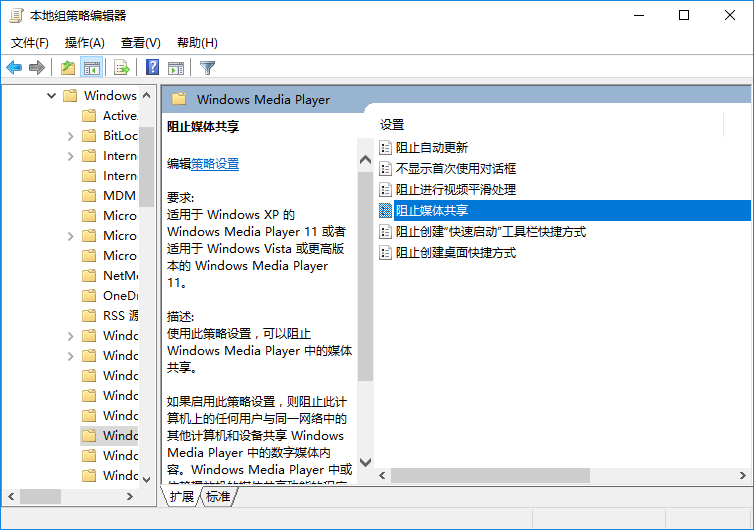Click the Forward arrow toolbar icon

[x=37, y=68]
